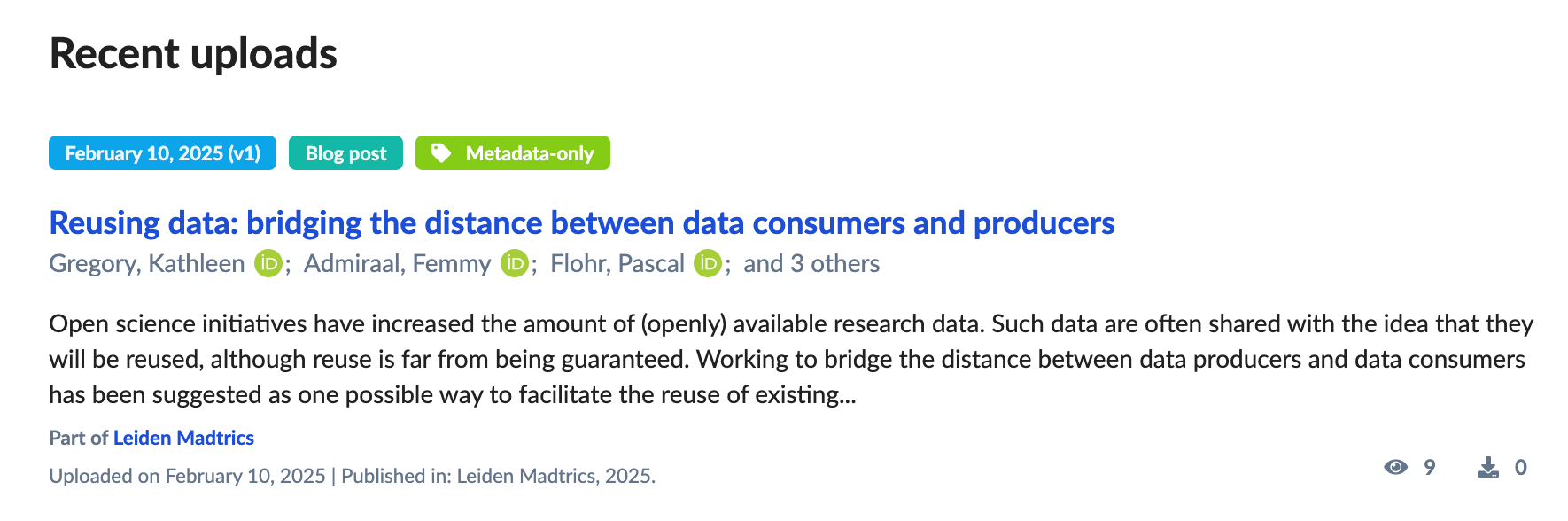Click author name Gregory, Kathleen
The height and width of the screenshot is (521, 1568).
click(147, 264)
